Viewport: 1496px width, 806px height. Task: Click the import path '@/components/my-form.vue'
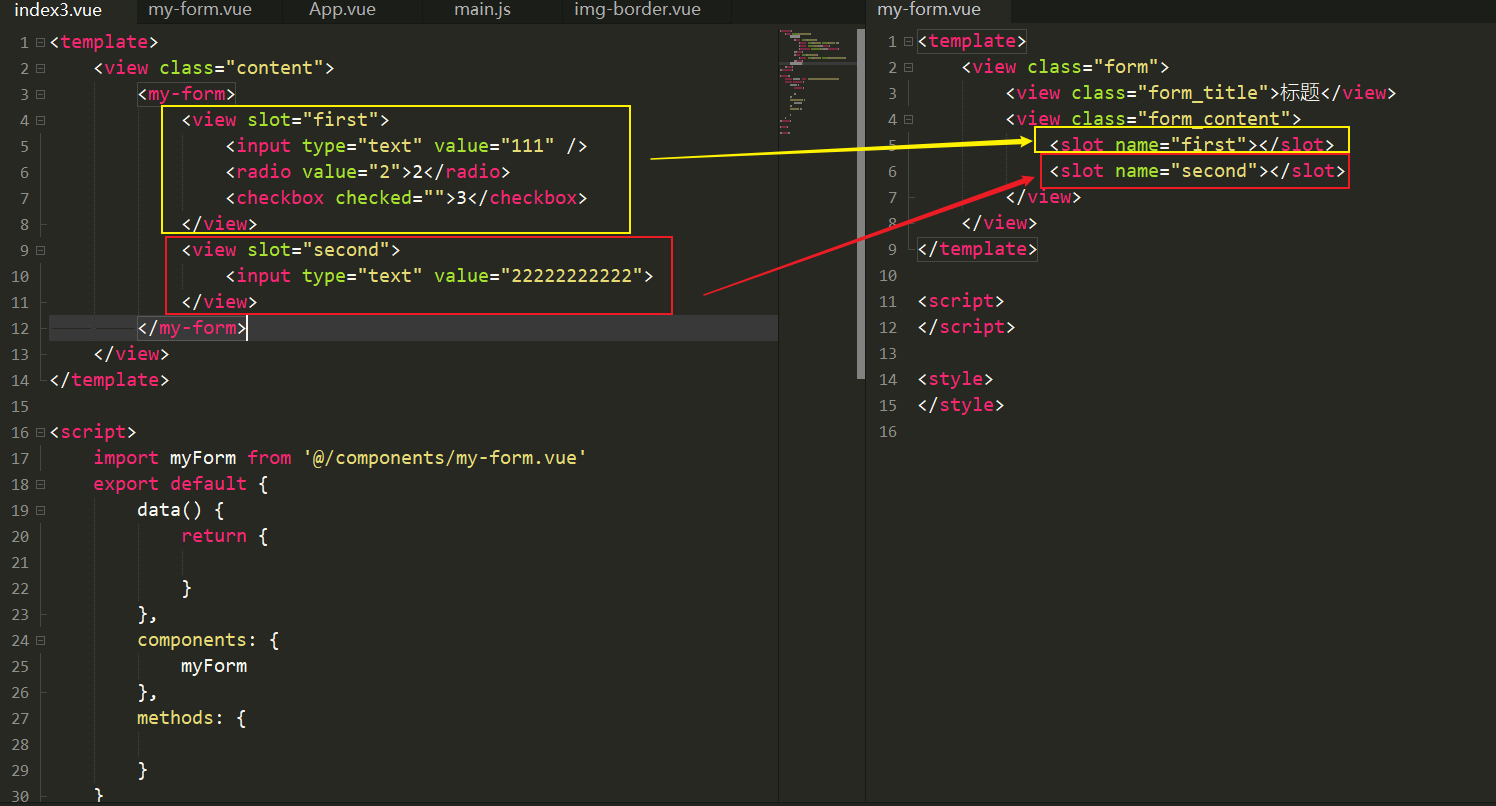445,458
